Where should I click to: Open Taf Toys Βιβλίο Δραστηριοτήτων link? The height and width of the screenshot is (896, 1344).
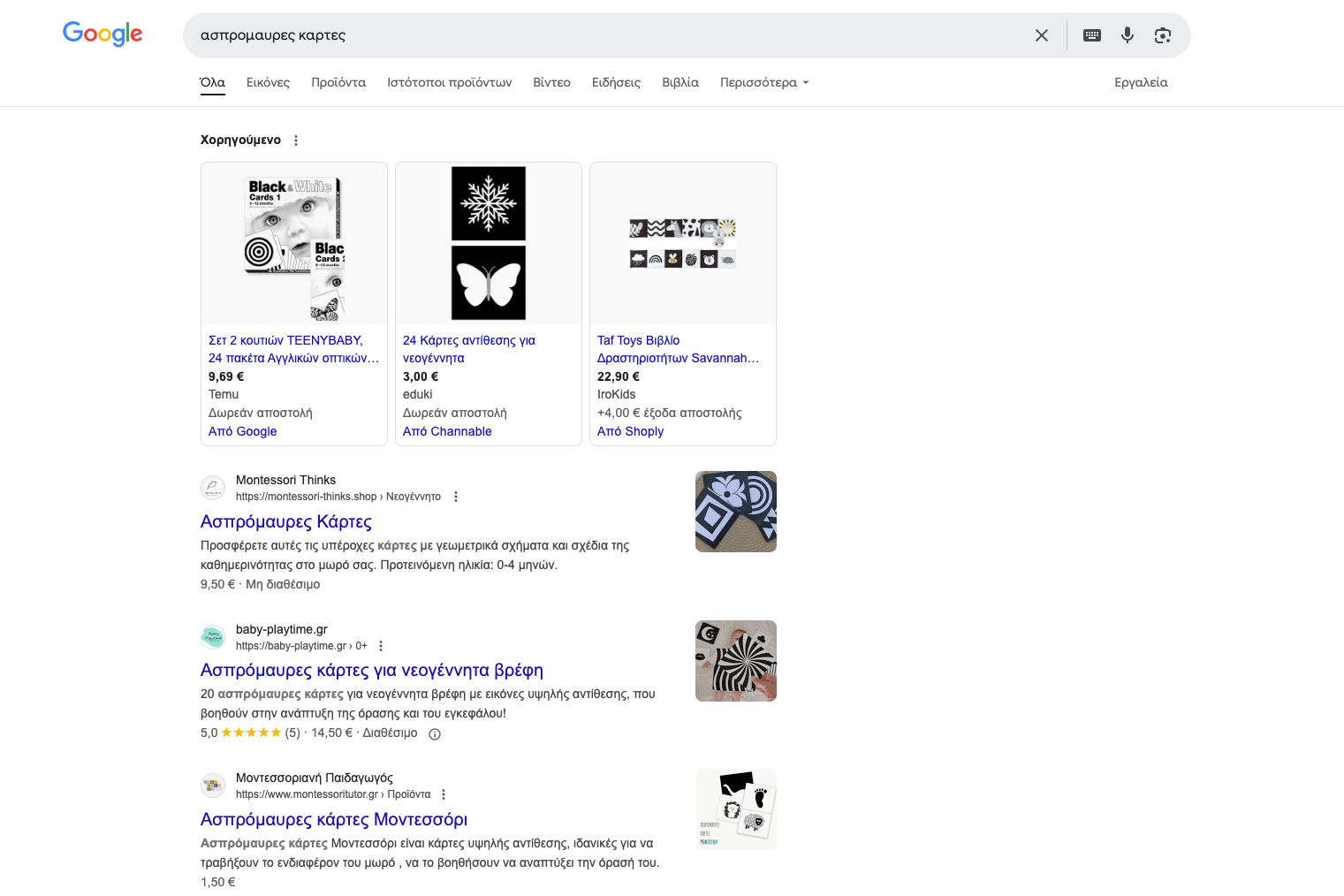tap(678, 349)
